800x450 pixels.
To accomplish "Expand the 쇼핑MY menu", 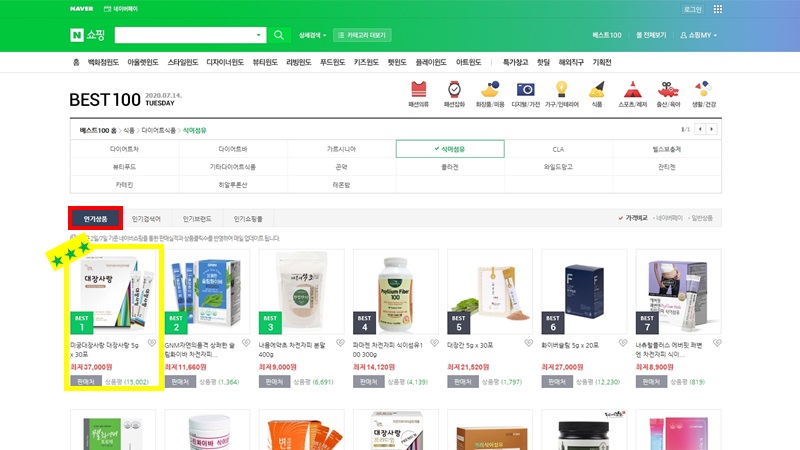I will 698,35.
